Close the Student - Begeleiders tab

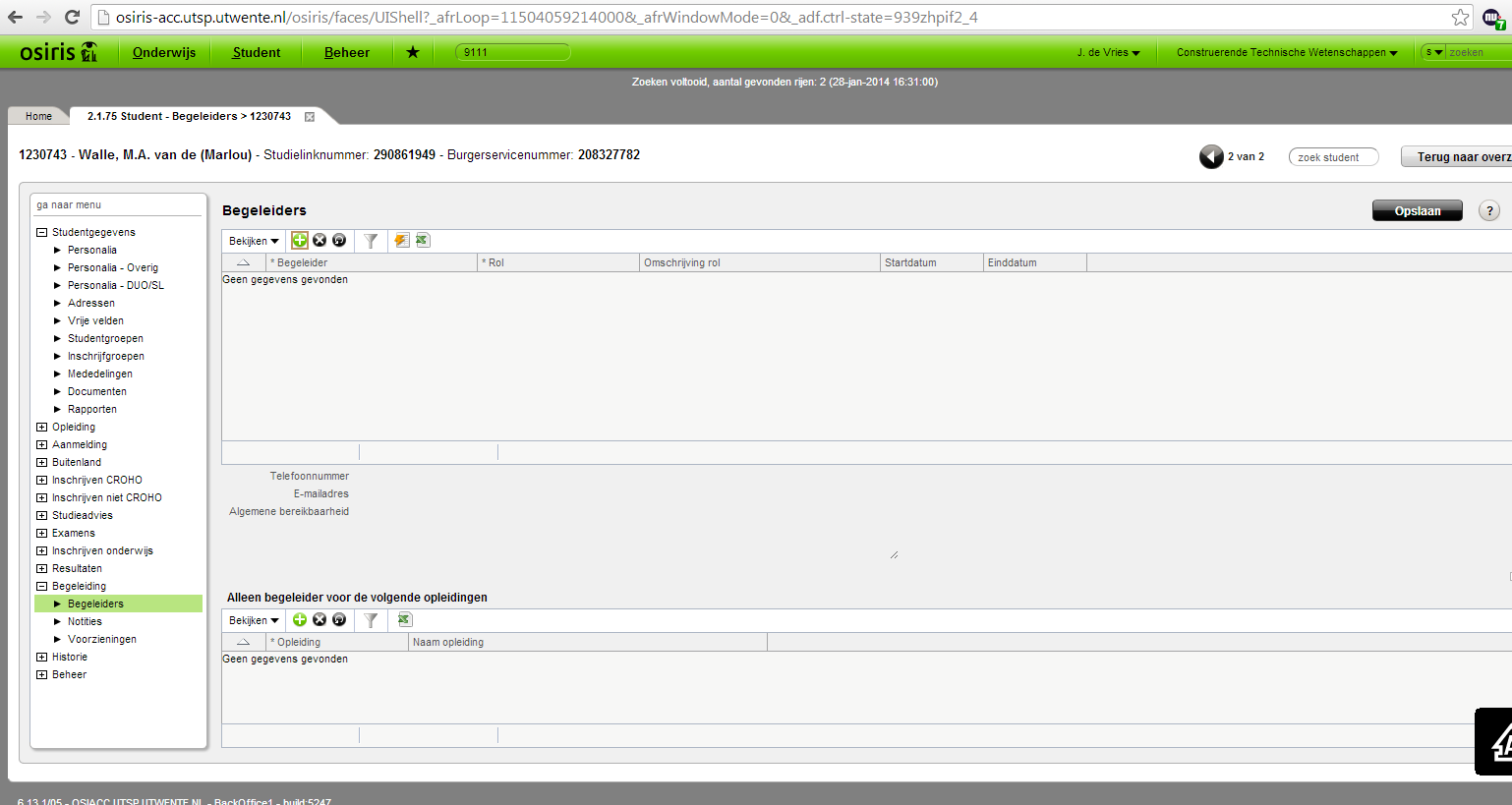click(x=310, y=117)
